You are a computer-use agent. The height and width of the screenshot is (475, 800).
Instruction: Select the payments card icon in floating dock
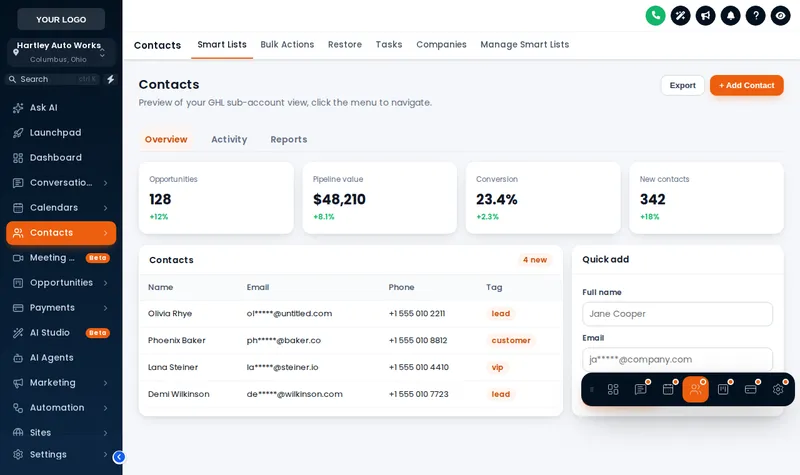(751, 389)
